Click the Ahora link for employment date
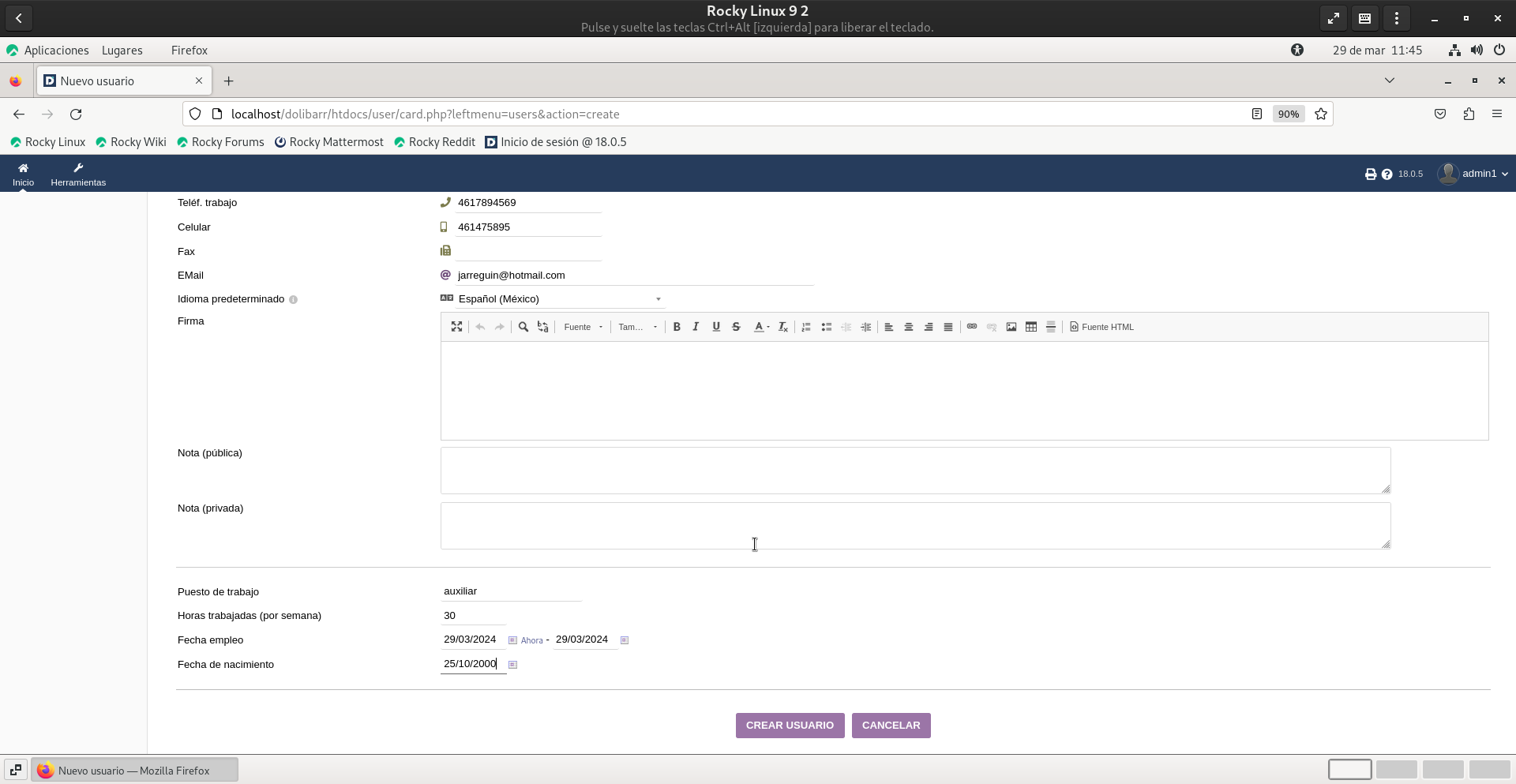The image size is (1516, 784). (x=531, y=640)
